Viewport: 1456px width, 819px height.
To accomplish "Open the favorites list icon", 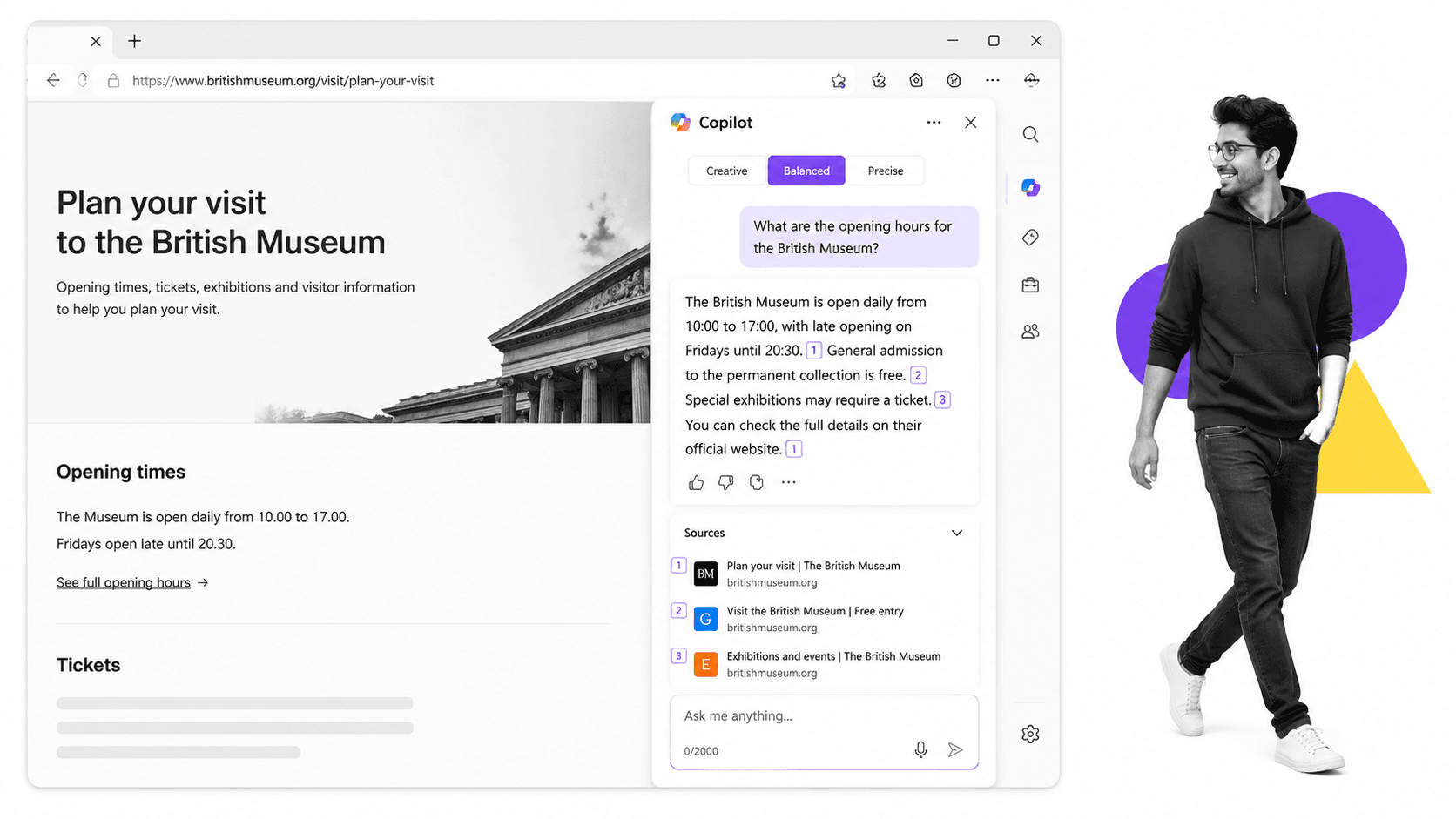I will pos(879,80).
